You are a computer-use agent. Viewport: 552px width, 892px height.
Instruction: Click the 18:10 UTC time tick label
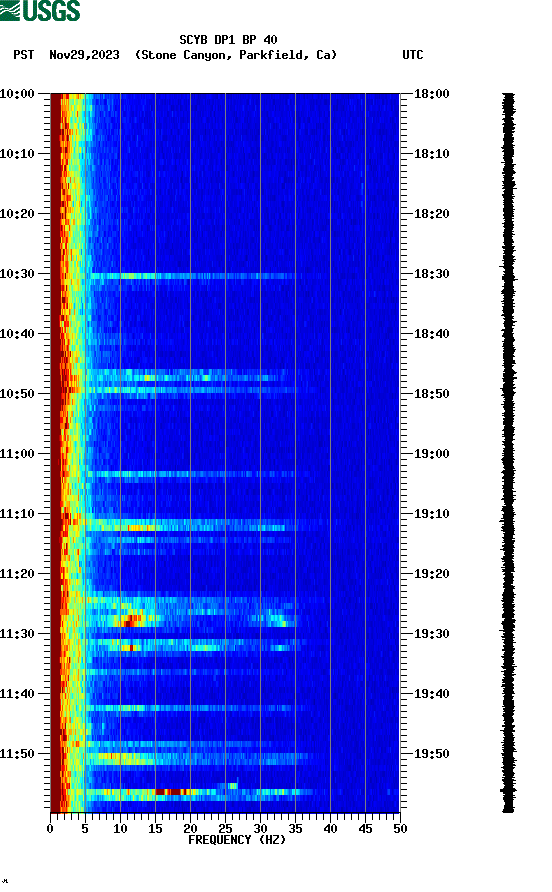tap(431, 154)
